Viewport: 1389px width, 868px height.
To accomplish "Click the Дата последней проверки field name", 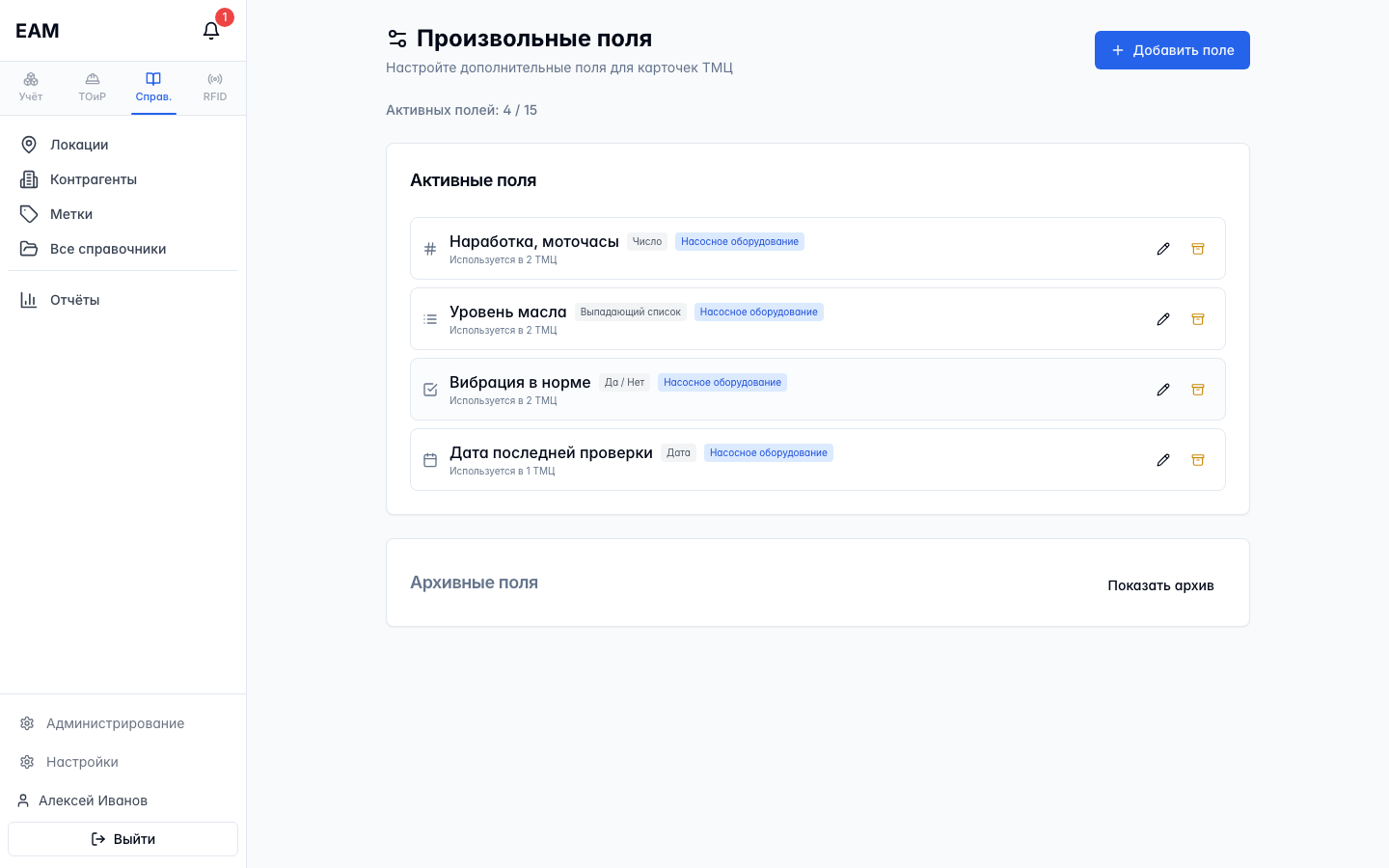I will 551,452.
